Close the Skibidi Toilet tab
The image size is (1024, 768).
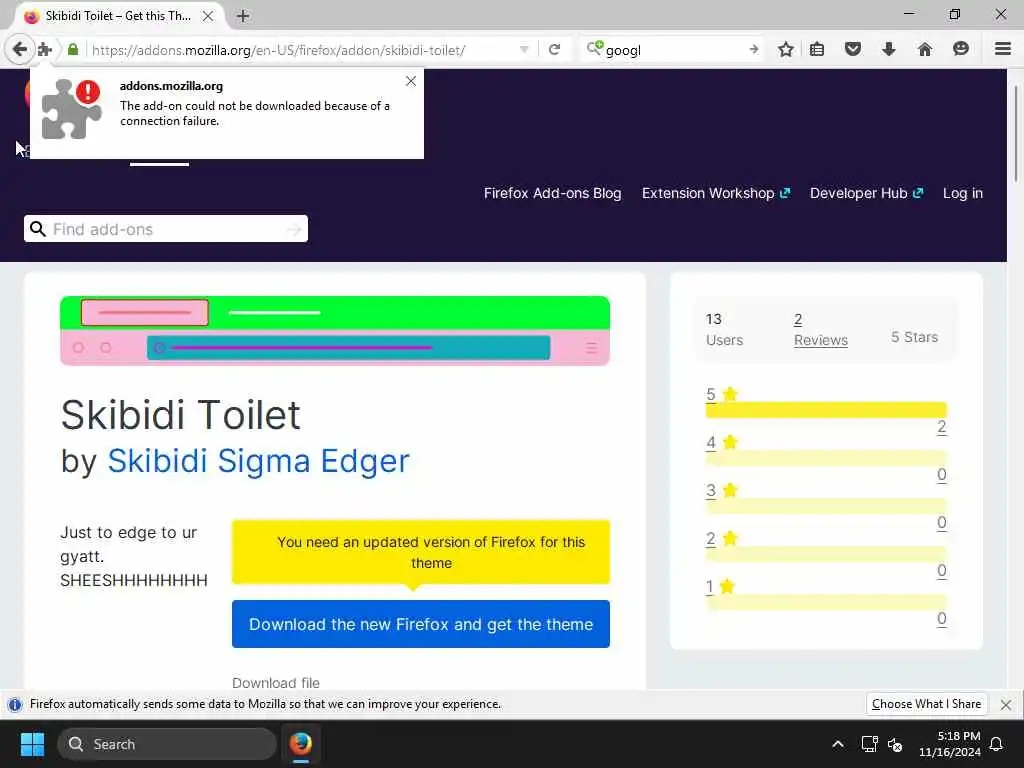208,16
